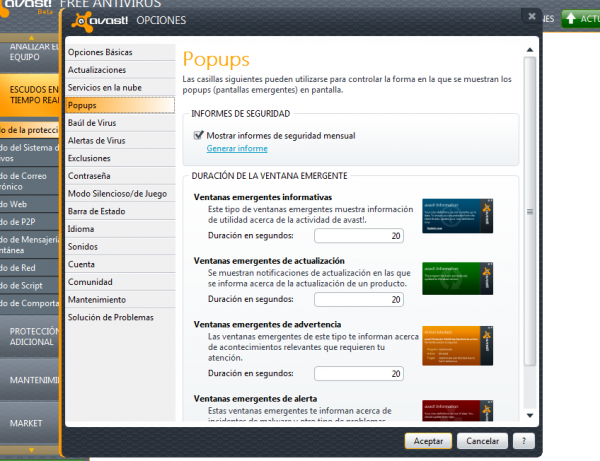The width and height of the screenshot is (600, 461).
Task: Go to Alertas de Virus section
Action: click(x=120, y=140)
